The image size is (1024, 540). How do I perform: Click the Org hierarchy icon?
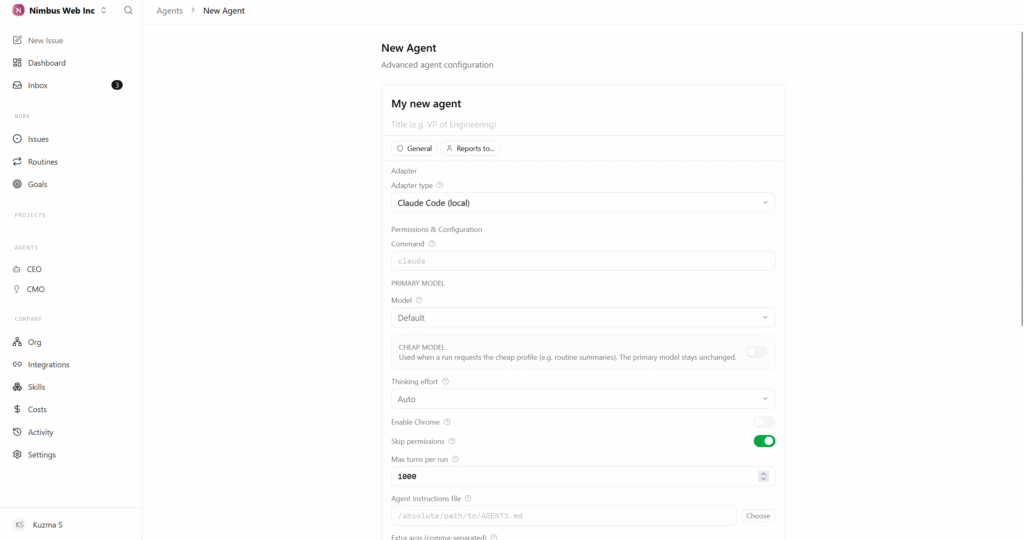click(x=17, y=342)
